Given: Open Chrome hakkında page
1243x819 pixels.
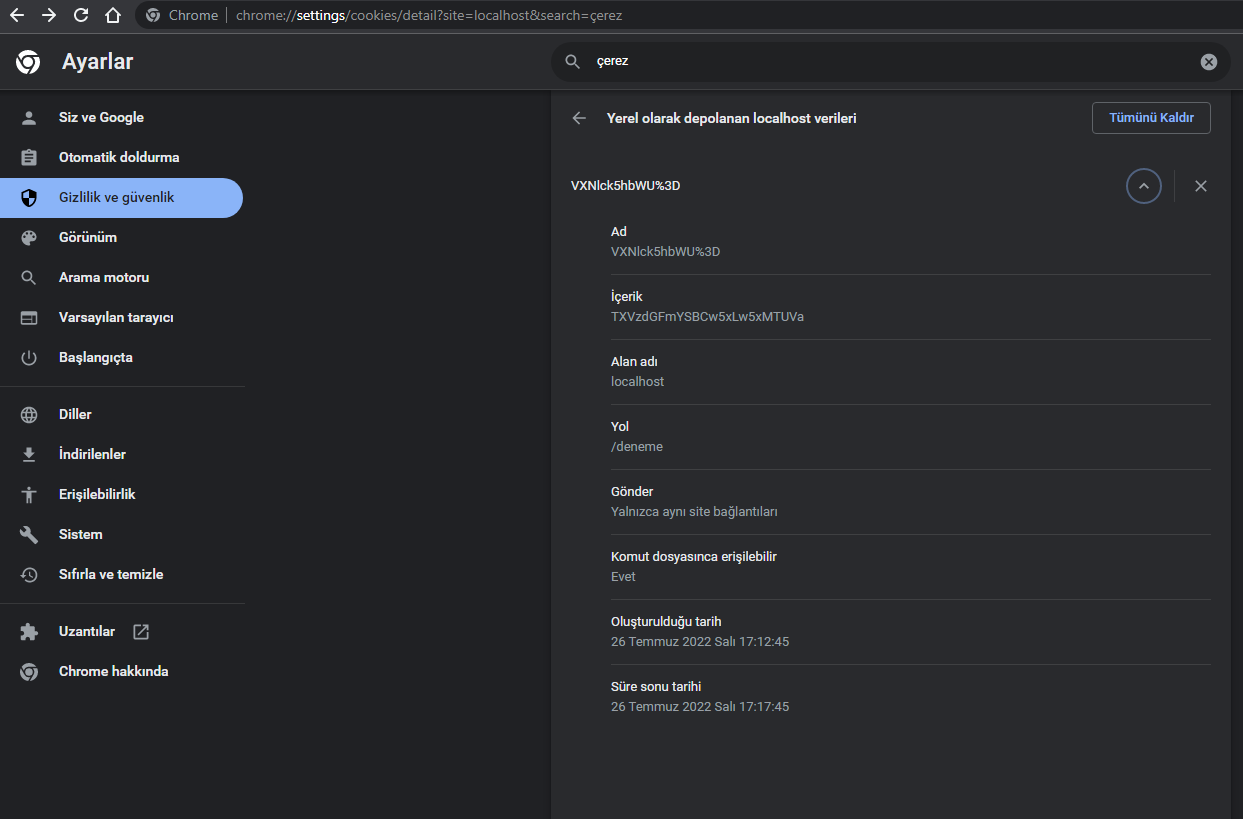Looking at the screenshot, I should (113, 672).
